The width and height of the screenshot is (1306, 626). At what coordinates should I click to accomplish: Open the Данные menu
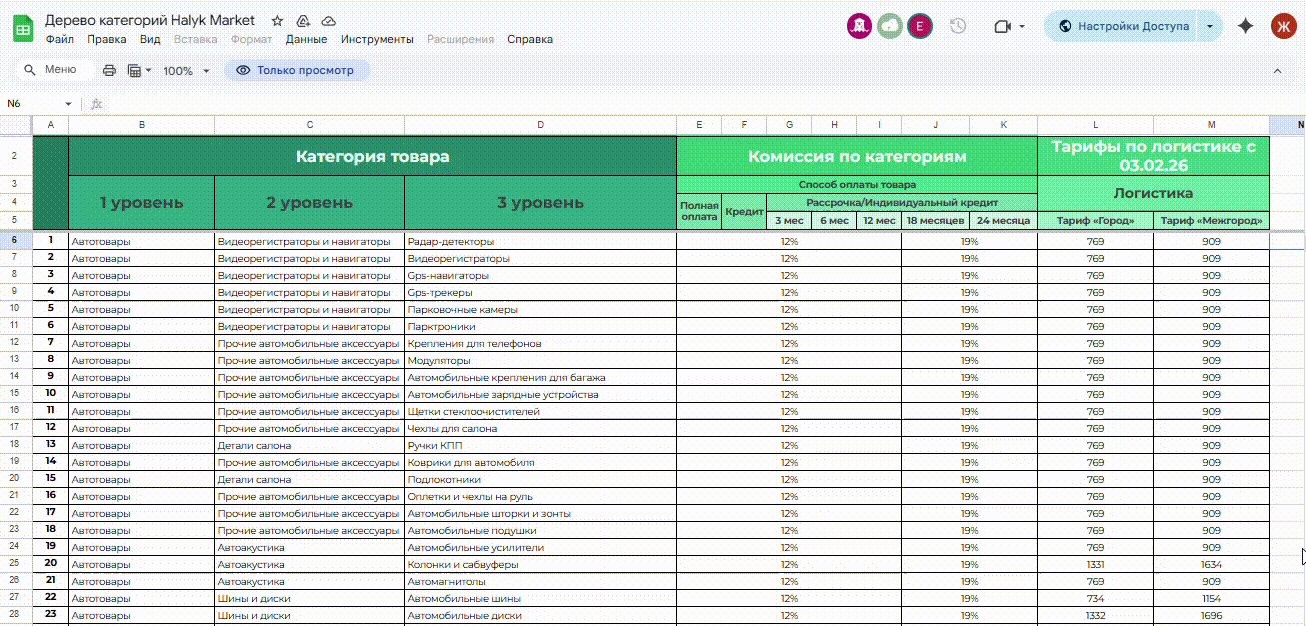click(x=306, y=40)
